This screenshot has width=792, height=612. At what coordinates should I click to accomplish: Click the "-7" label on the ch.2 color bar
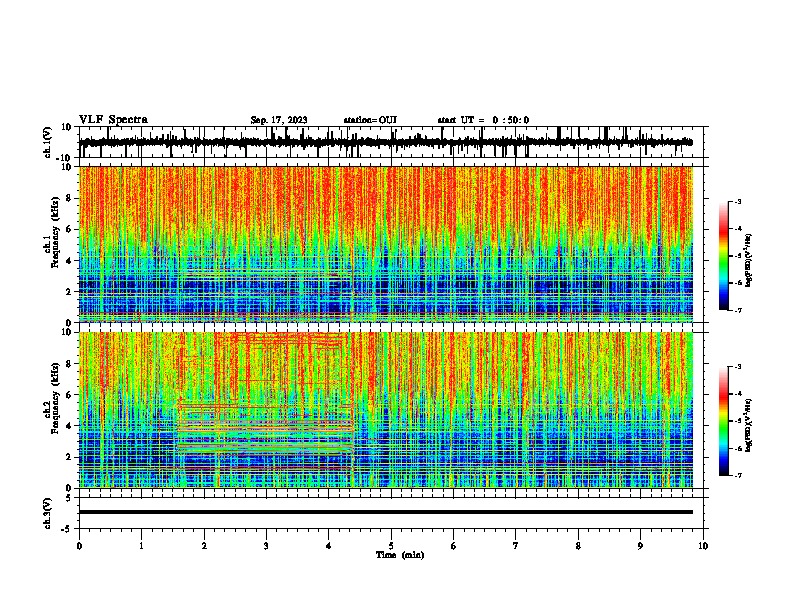point(738,475)
